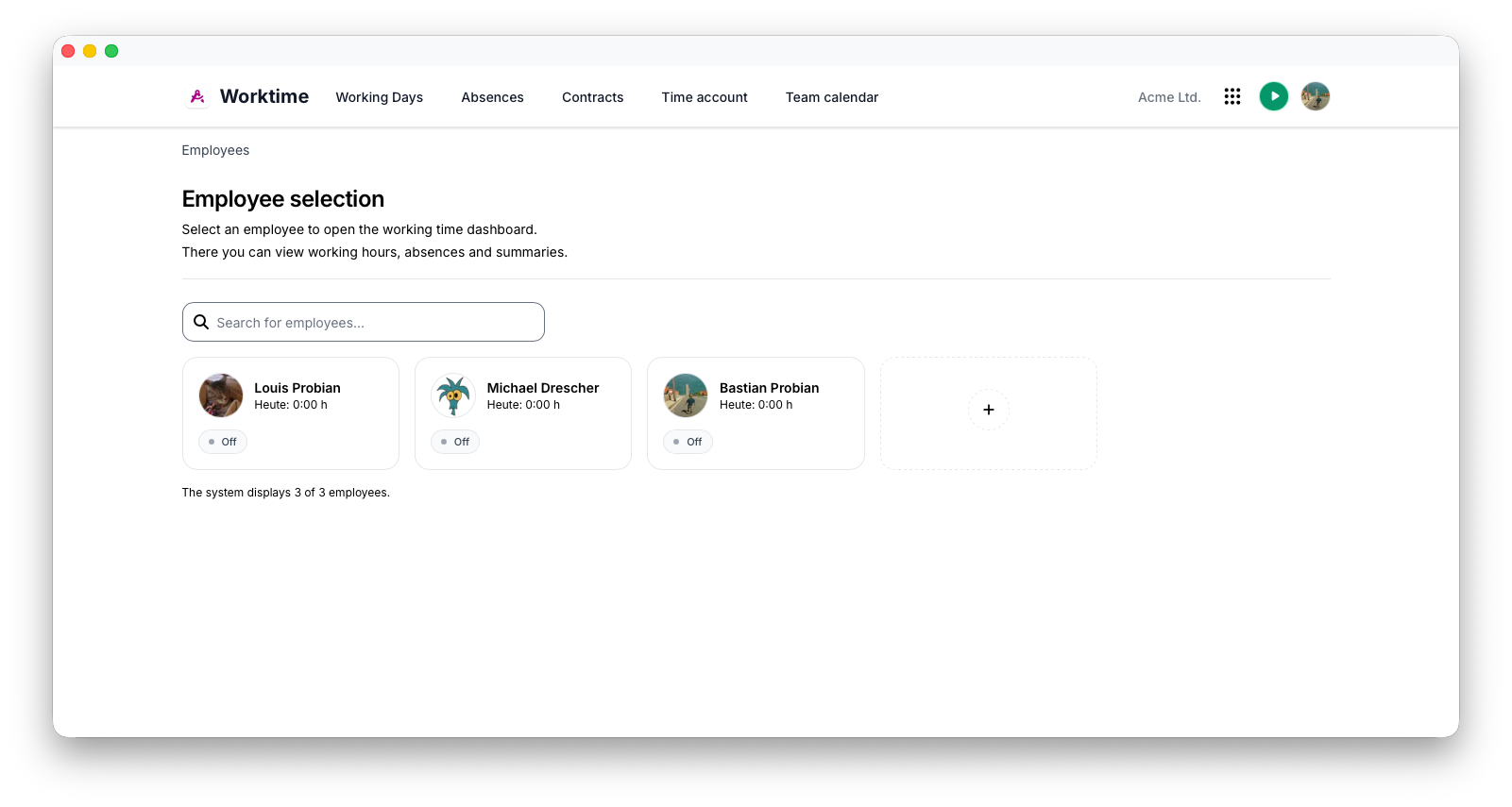Viewport: 1512px width, 807px height.
Task: Minimize the window with yellow button
Action: (x=90, y=51)
